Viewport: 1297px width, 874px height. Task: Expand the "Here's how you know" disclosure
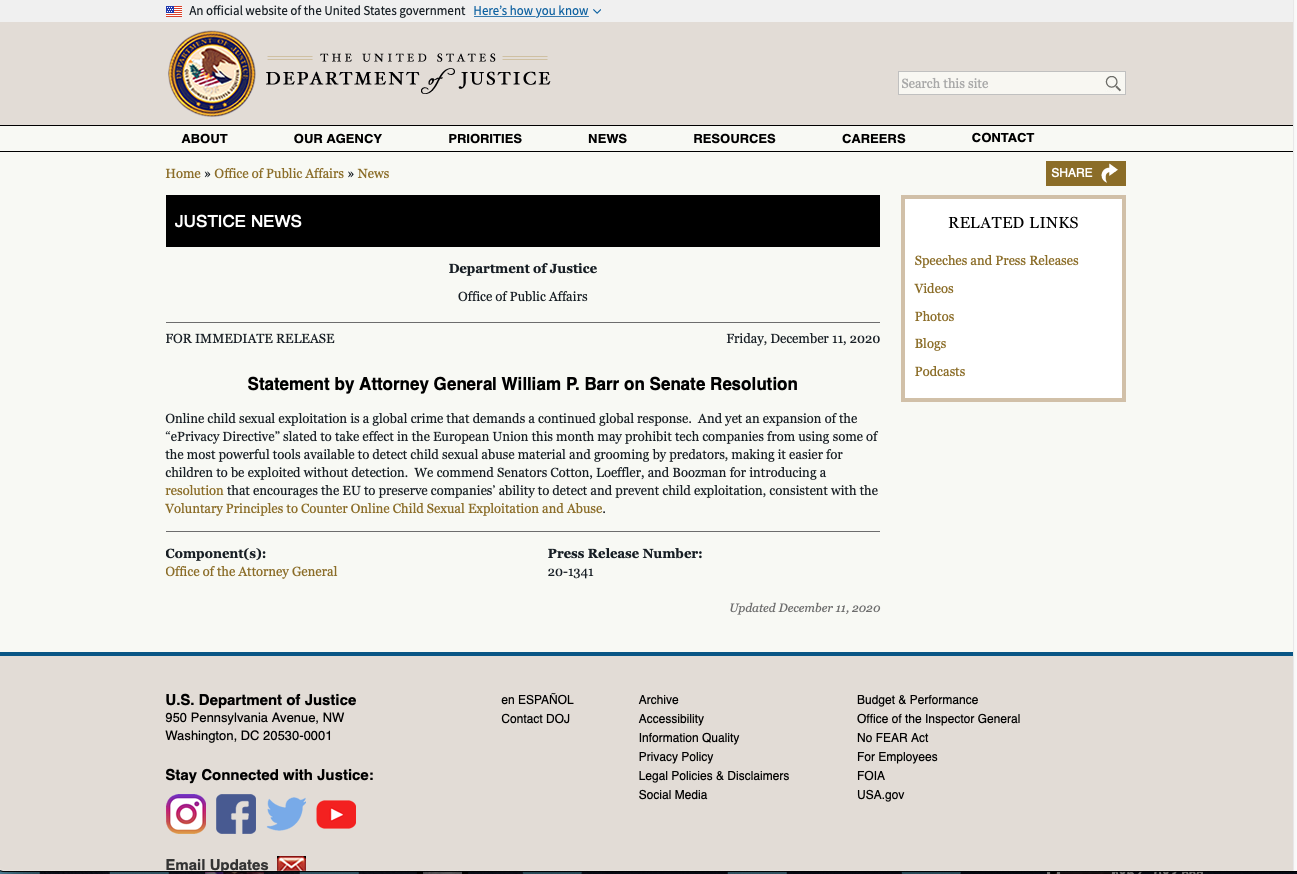point(537,11)
